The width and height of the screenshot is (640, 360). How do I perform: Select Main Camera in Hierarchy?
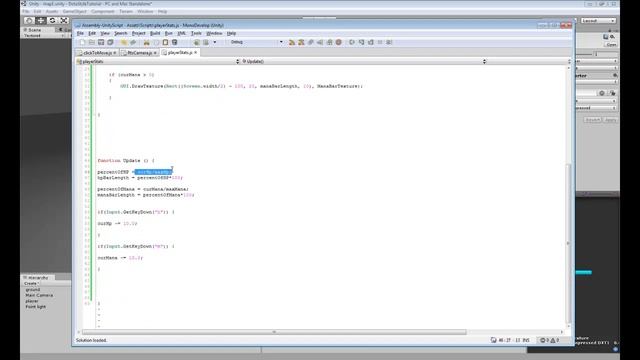39,295
